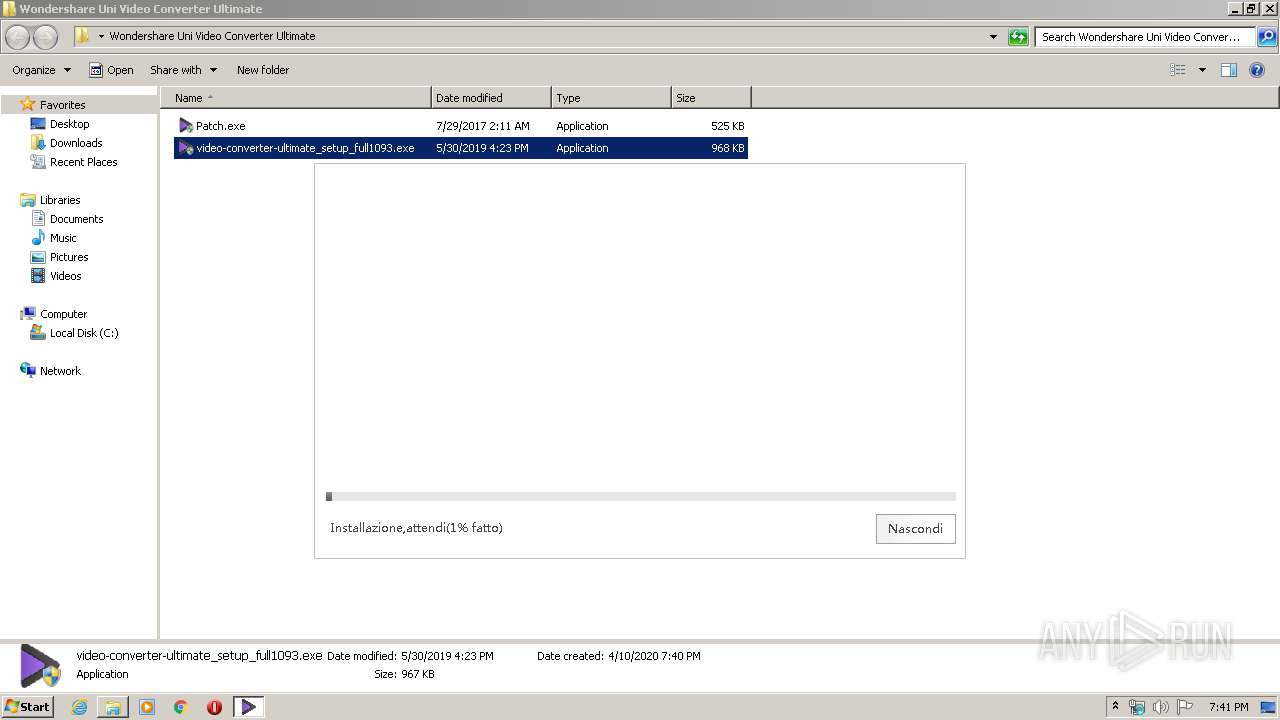Open Opera taskbar icon
Screen dimensions: 1280x720
(x=214, y=707)
